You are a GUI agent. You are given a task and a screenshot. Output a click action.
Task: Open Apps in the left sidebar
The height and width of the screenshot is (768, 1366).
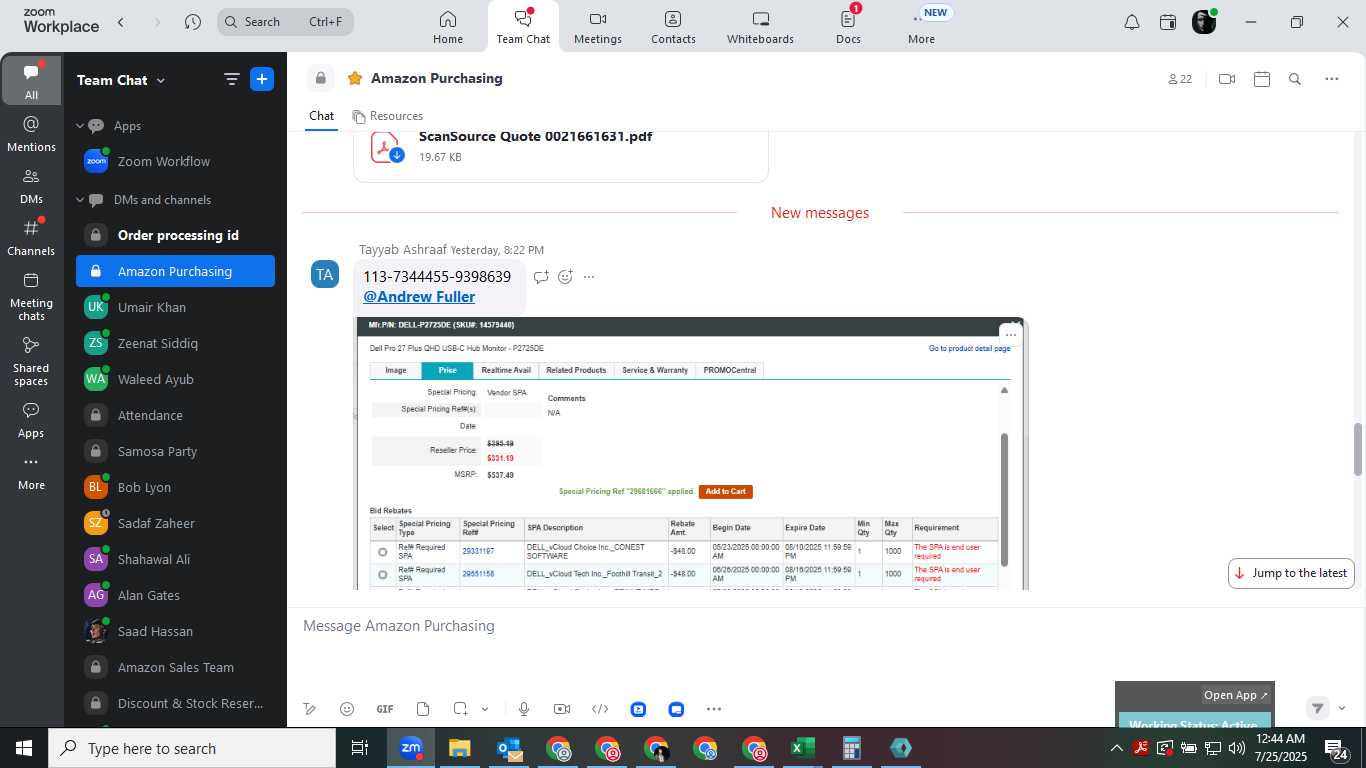click(31, 420)
